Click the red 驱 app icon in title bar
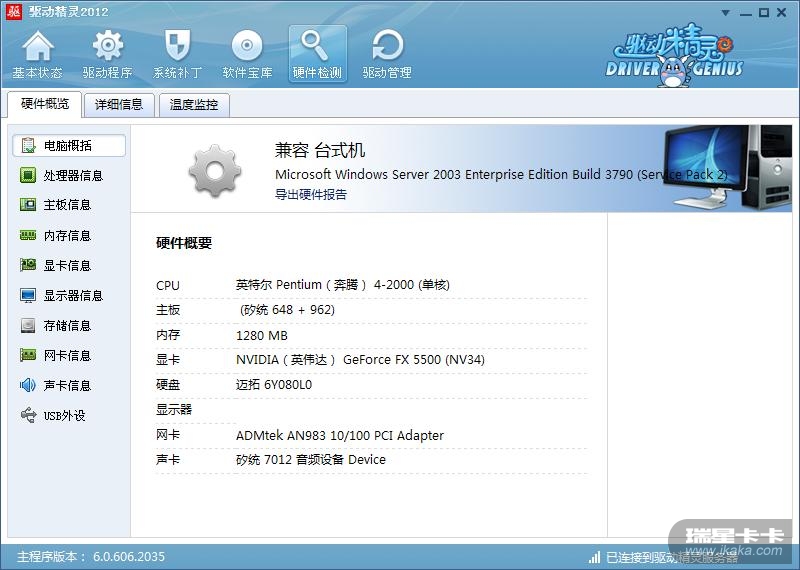 pyautogui.click(x=13, y=11)
